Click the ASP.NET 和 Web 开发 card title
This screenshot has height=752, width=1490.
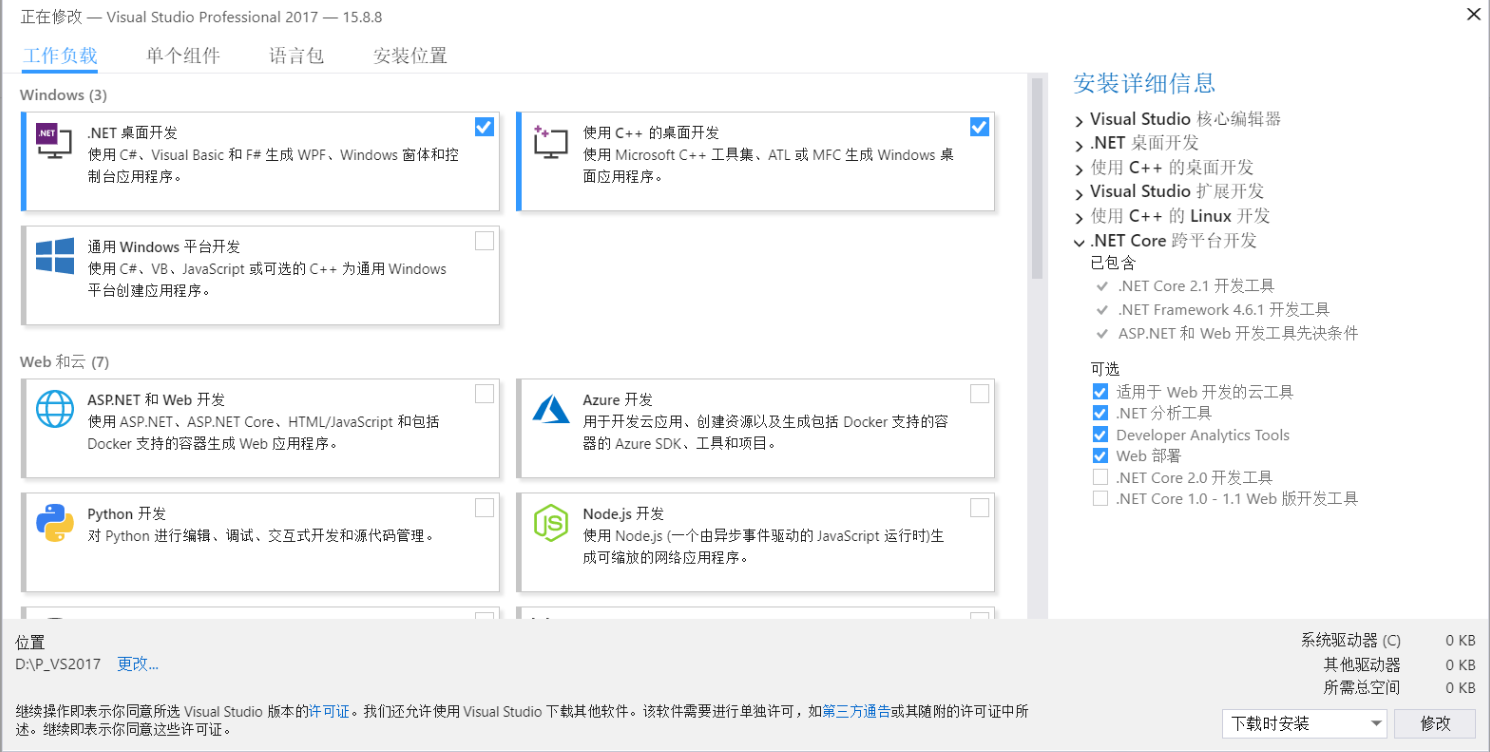pos(156,400)
